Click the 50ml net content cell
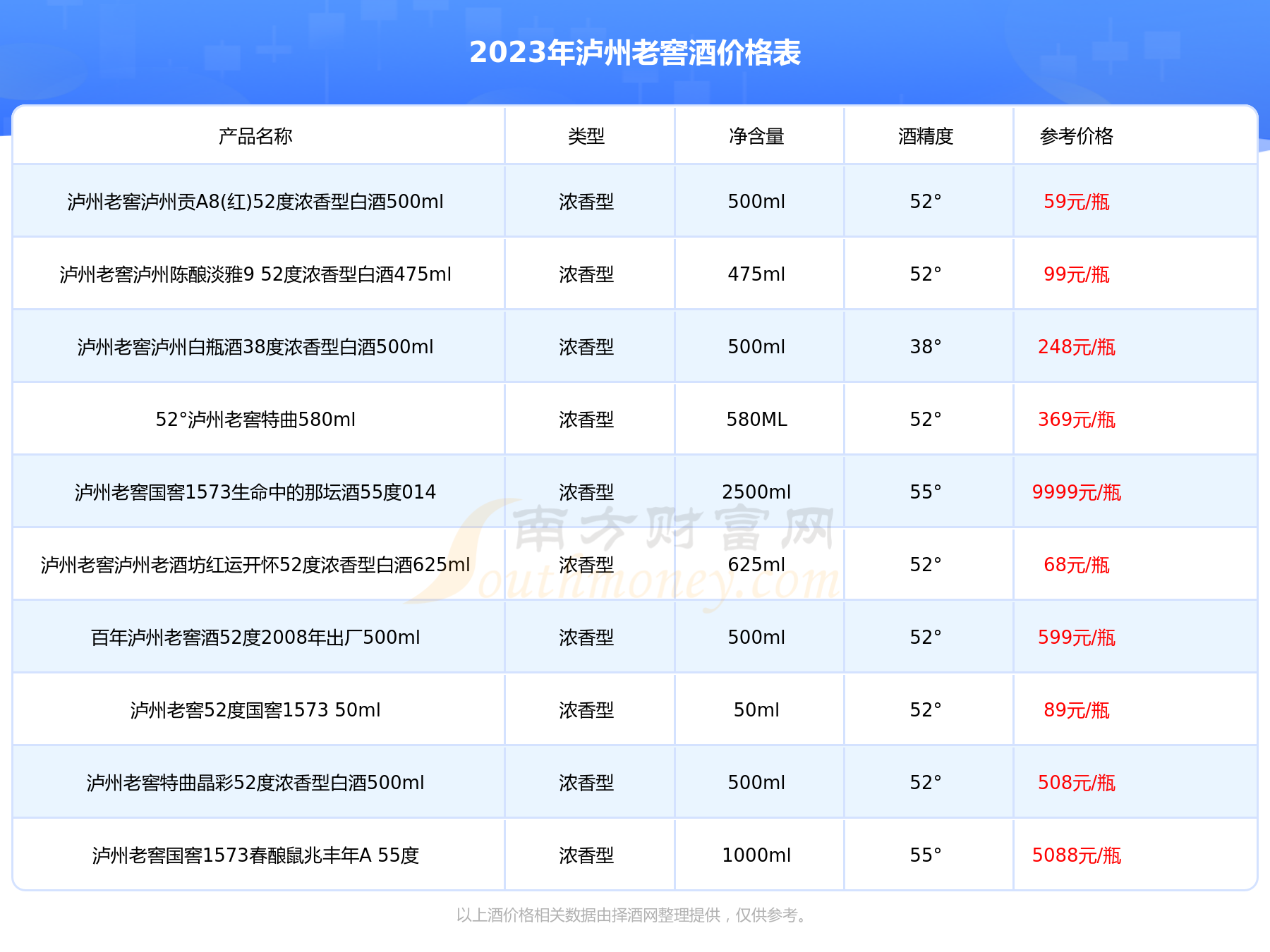 pyautogui.click(x=756, y=710)
